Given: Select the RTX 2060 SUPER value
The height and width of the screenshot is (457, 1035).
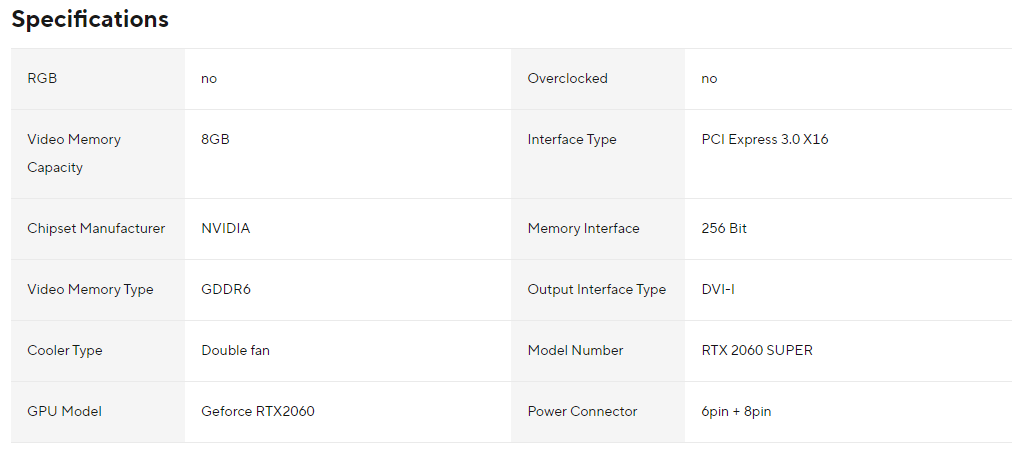Looking at the screenshot, I should (x=757, y=351).
